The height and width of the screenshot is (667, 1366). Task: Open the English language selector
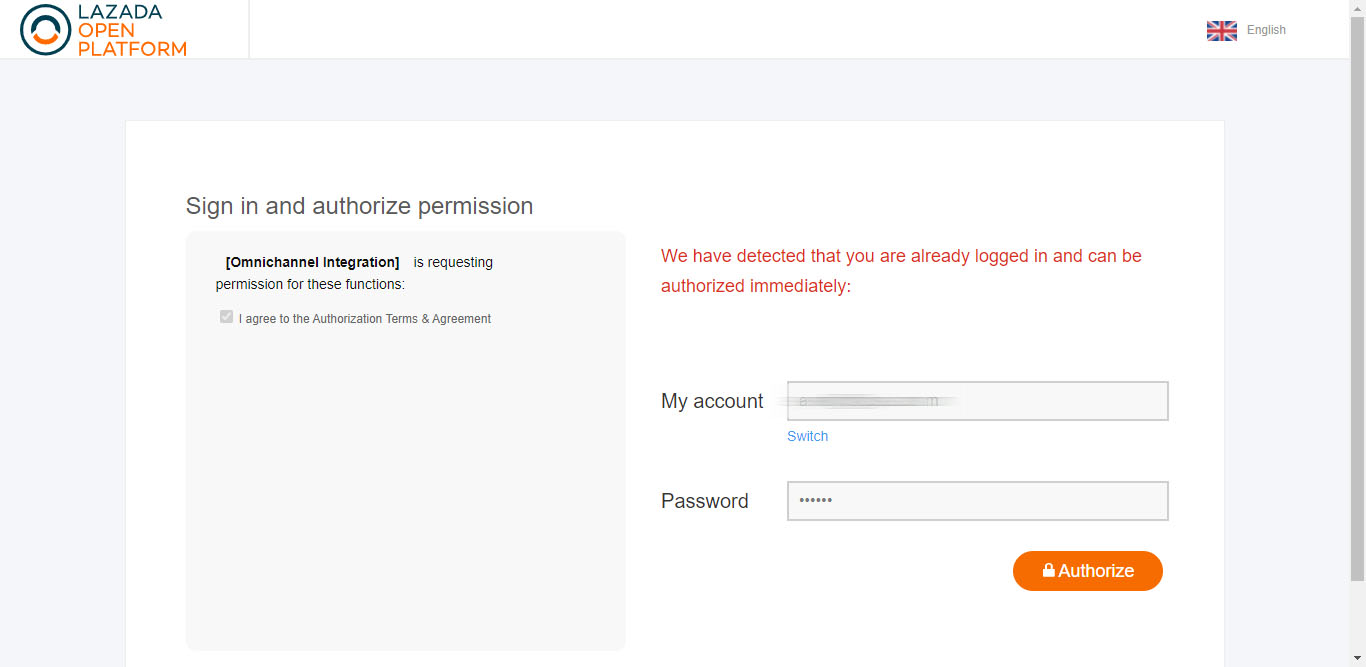[x=1266, y=30]
